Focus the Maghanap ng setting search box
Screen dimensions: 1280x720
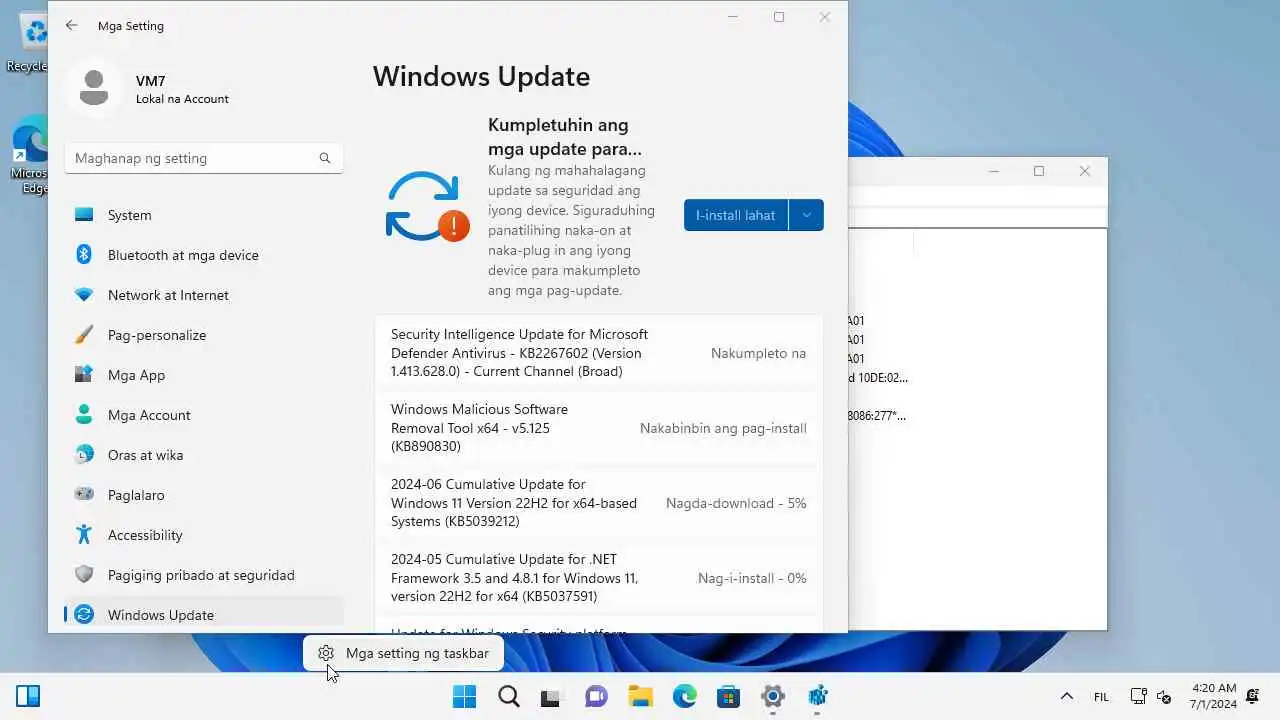coord(204,158)
